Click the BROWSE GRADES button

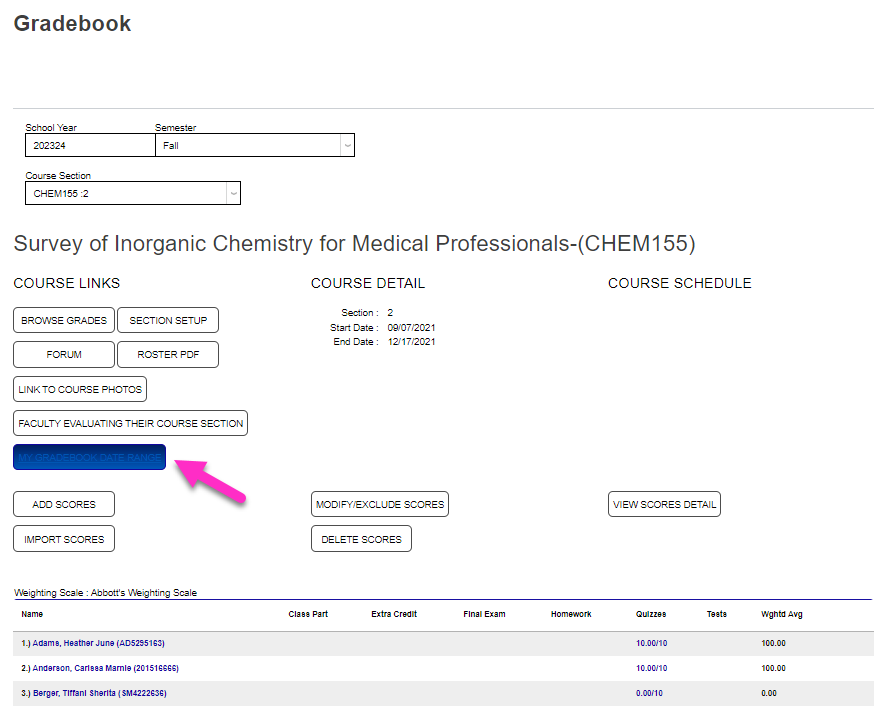point(63,320)
